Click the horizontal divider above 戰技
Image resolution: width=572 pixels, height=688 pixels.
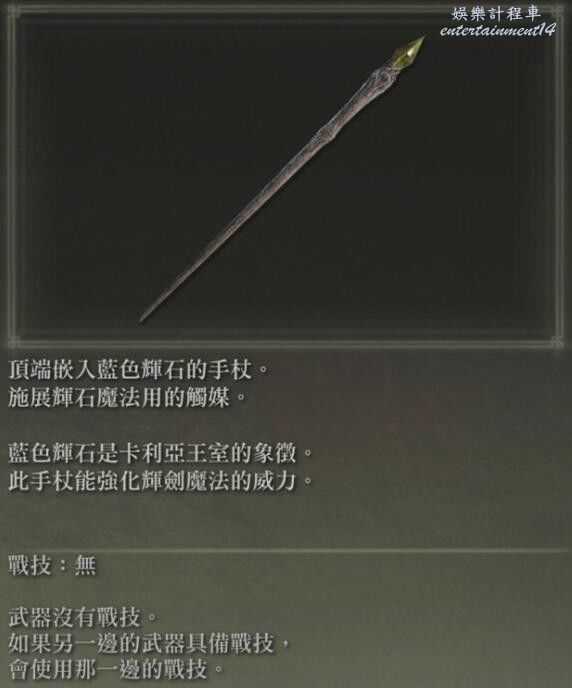coord(286,550)
